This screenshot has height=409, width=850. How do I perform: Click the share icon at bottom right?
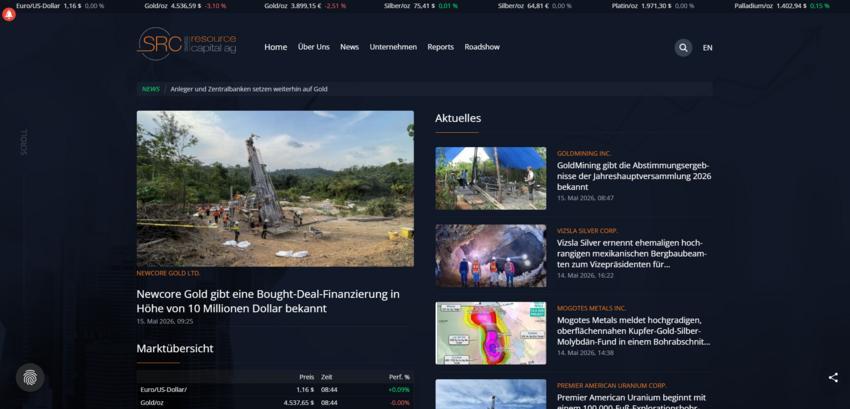(833, 378)
